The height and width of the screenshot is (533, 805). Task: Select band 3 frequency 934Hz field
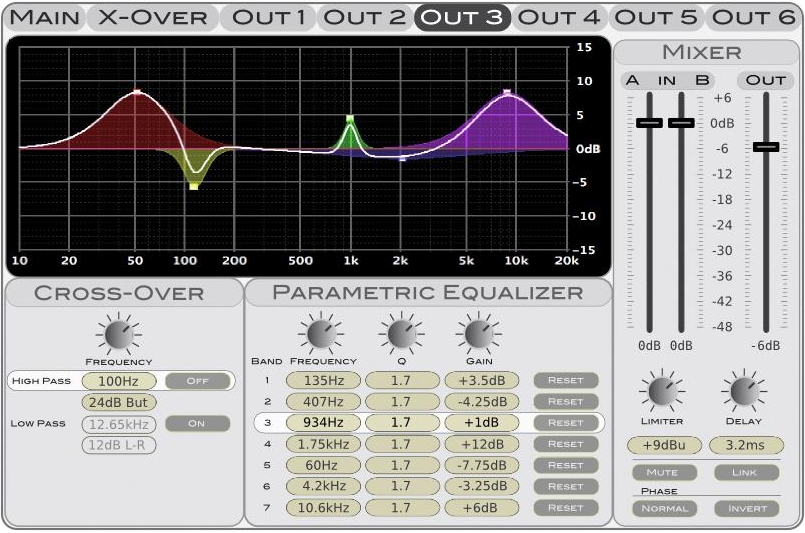click(x=323, y=423)
